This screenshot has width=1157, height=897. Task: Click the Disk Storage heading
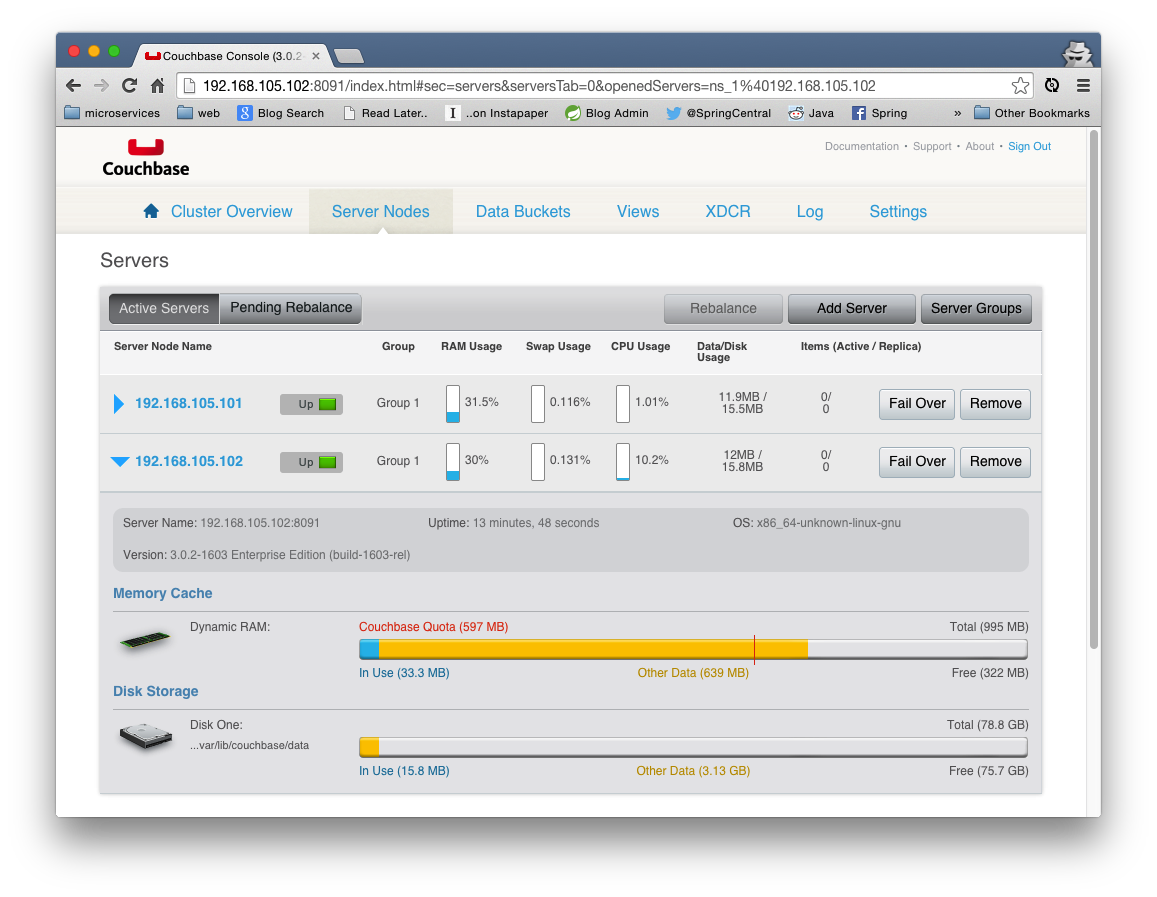156,691
